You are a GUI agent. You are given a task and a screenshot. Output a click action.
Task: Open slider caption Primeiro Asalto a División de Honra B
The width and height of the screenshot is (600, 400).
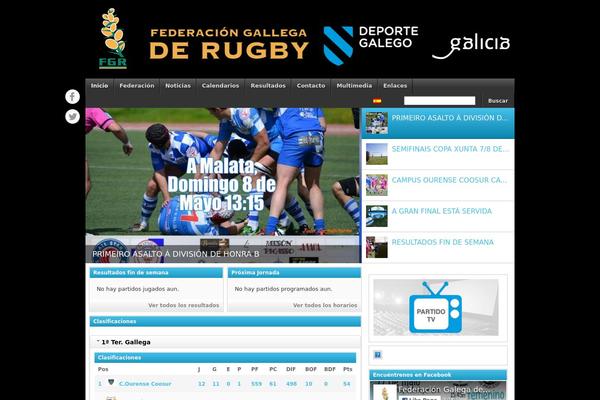click(x=176, y=254)
